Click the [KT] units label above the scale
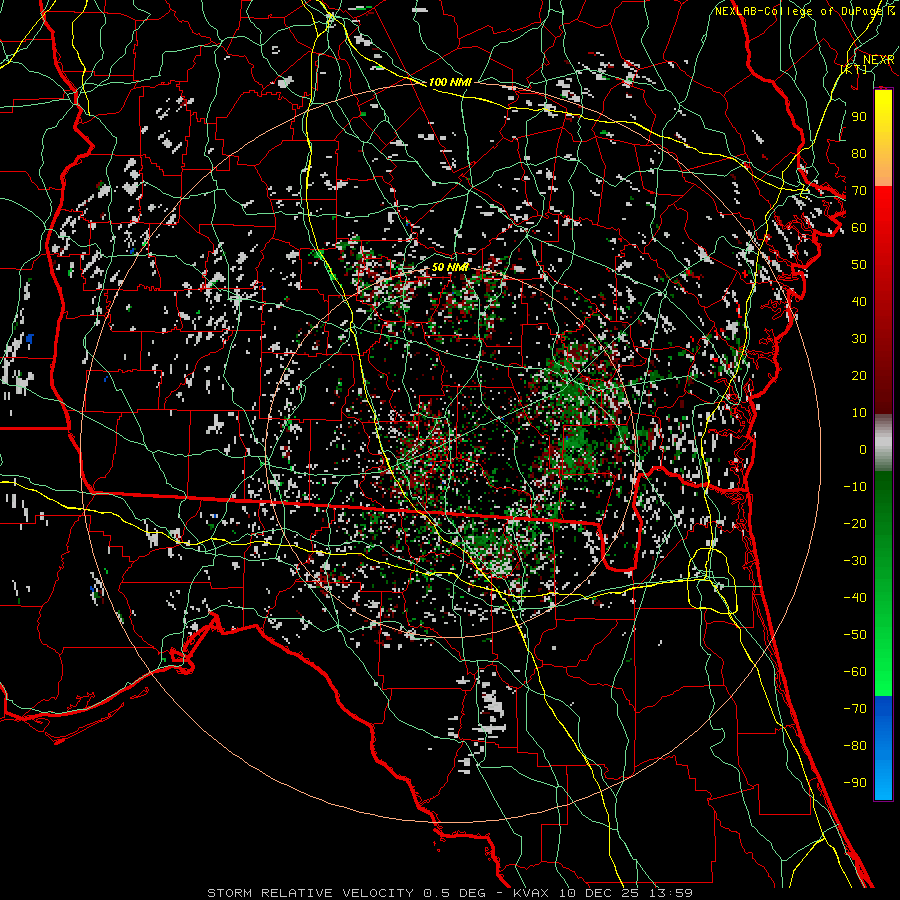Viewport: 900px width, 900px height. pos(854,69)
